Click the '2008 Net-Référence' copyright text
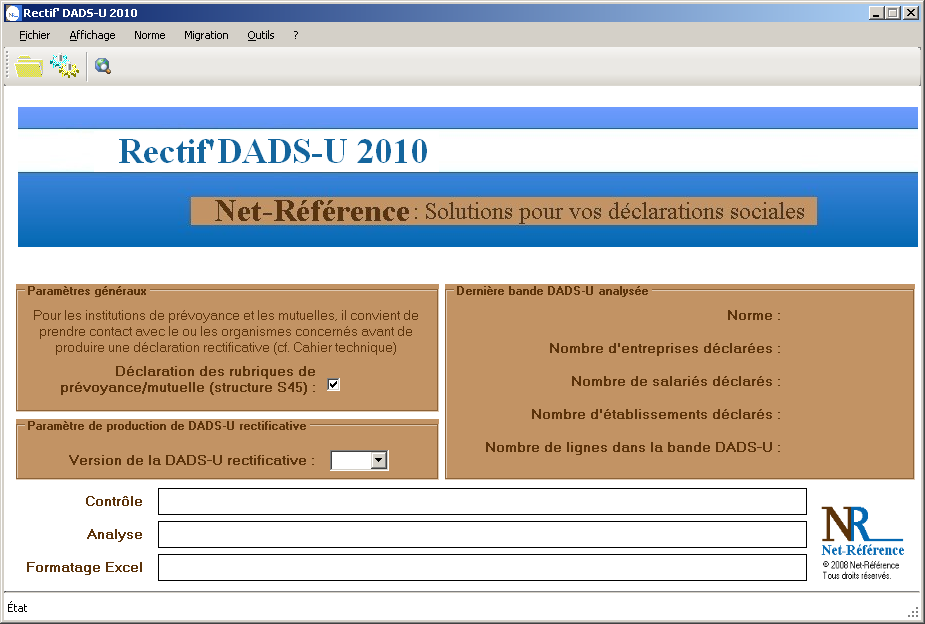The image size is (925, 624). coord(861,565)
